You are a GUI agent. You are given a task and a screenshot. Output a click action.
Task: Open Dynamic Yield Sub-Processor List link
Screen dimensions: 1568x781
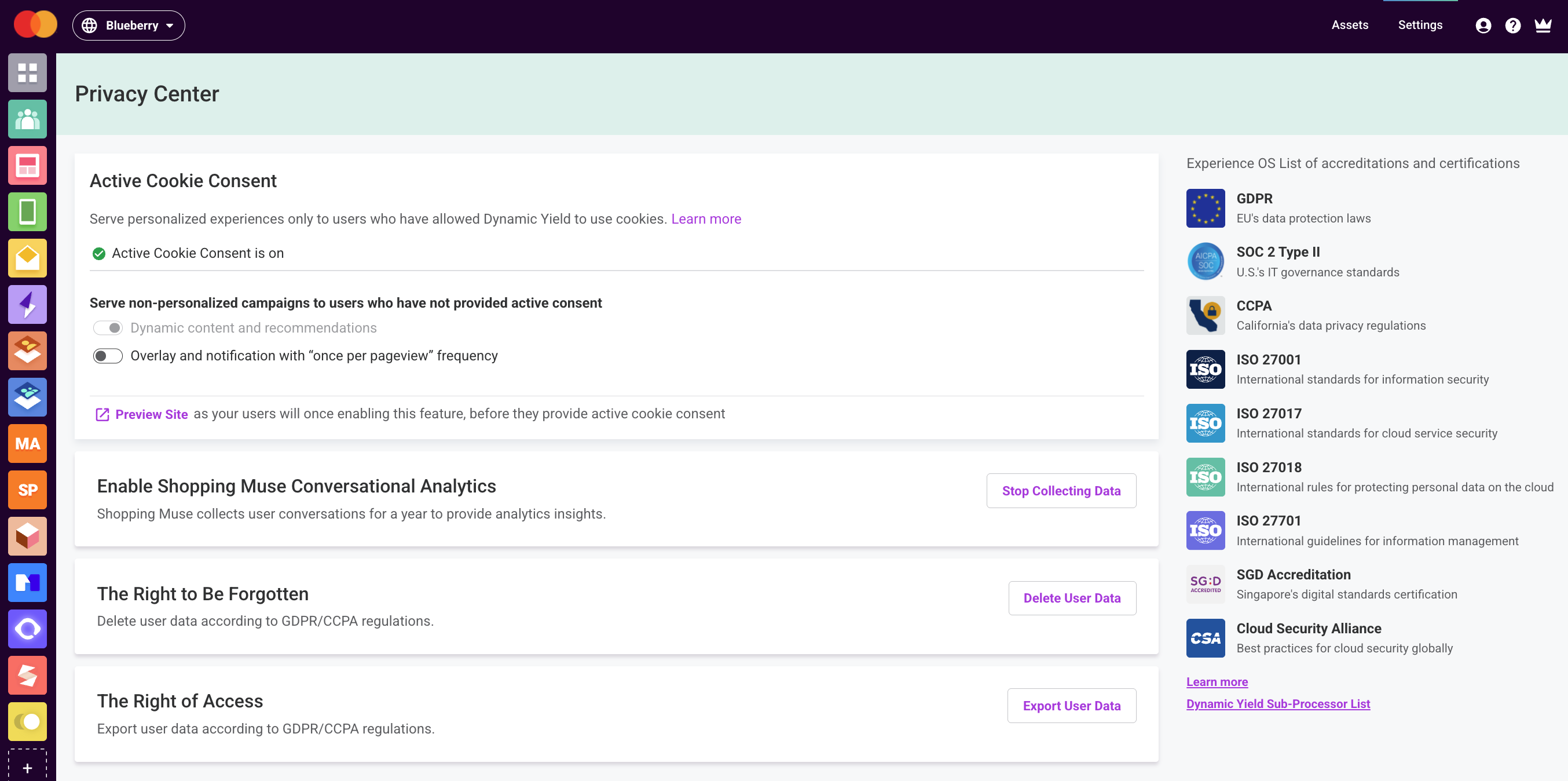[1278, 703]
